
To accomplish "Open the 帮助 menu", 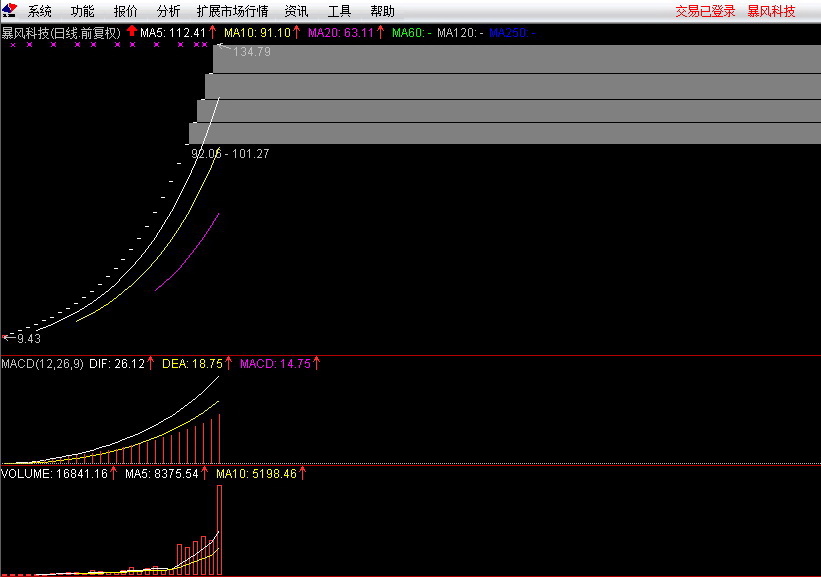I will [382, 11].
